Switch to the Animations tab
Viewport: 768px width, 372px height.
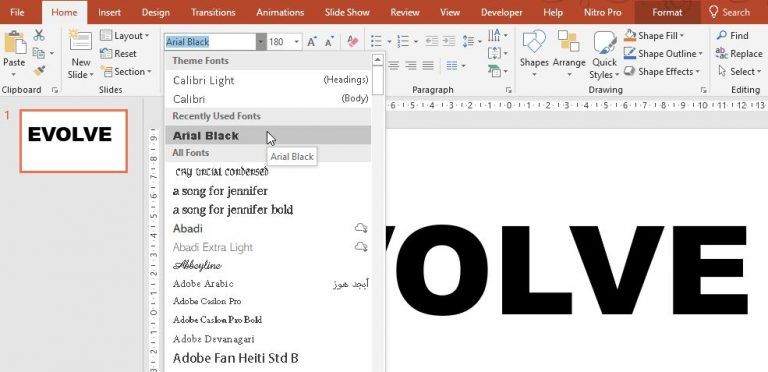[280, 12]
